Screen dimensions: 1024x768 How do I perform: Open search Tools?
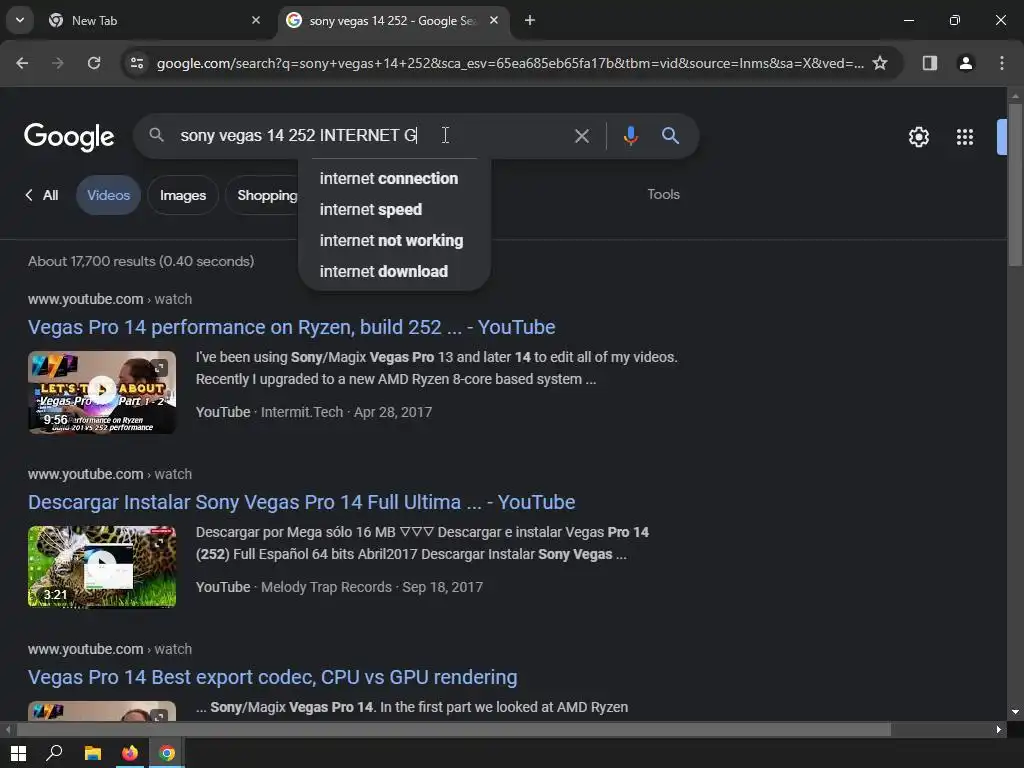coord(663,194)
